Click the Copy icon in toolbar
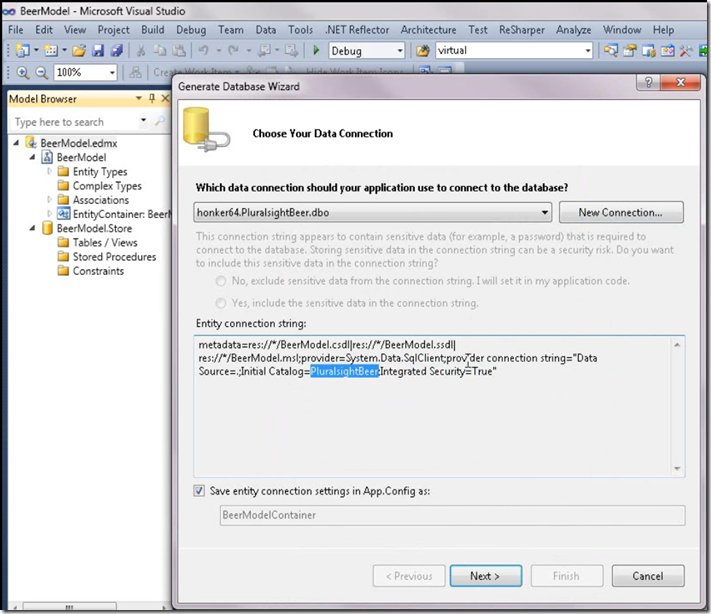 pyautogui.click(x=160, y=50)
